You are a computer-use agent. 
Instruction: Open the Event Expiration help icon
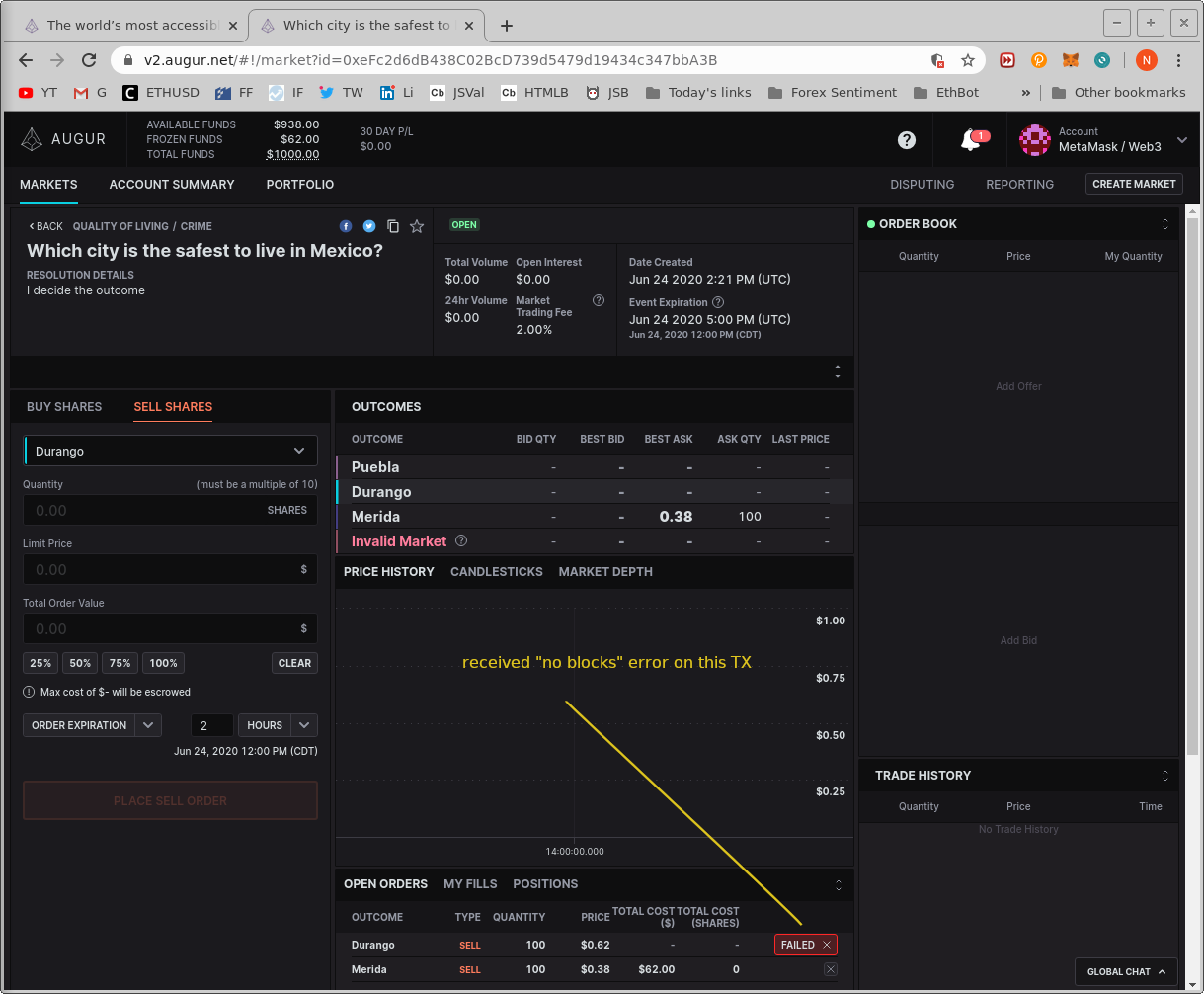click(718, 302)
